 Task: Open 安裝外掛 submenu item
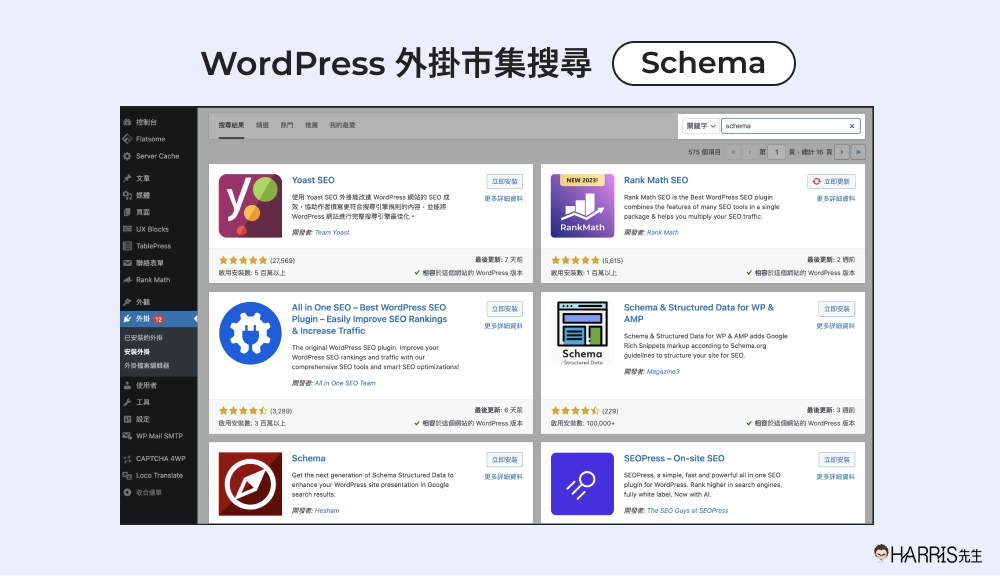pos(137,352)
